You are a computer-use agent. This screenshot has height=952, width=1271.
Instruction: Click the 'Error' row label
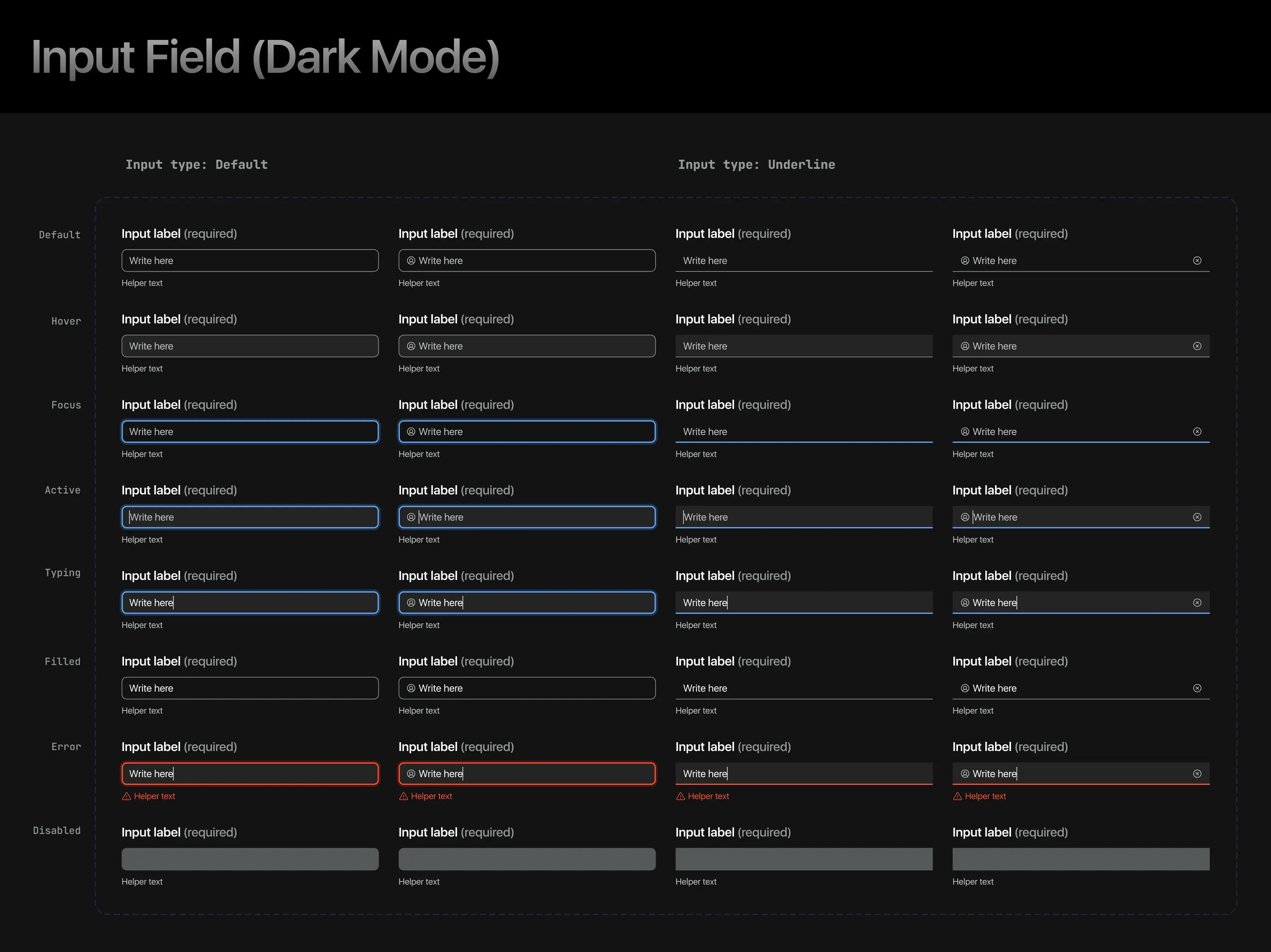[x=66, y=747]
